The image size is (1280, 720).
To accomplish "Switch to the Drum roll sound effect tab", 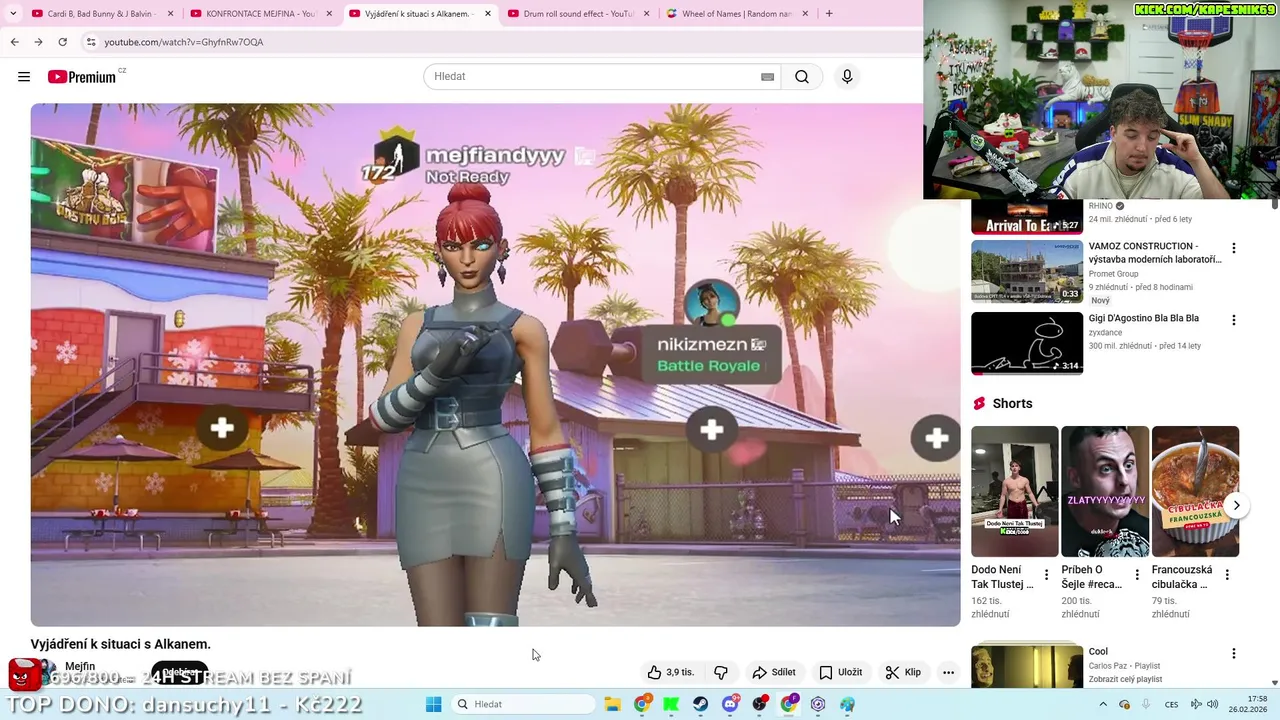I will (577, 14).
